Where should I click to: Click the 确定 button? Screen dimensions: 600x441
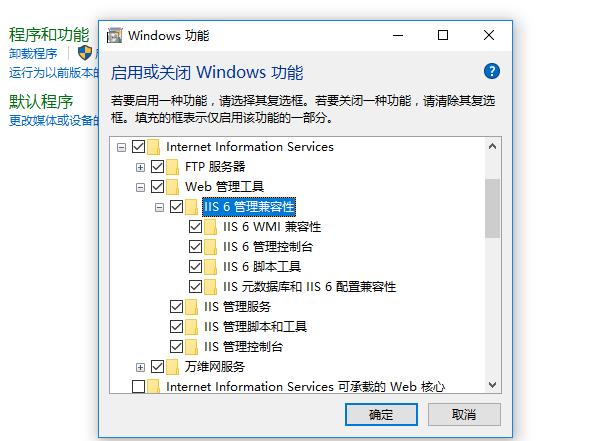tap(381, 414)
